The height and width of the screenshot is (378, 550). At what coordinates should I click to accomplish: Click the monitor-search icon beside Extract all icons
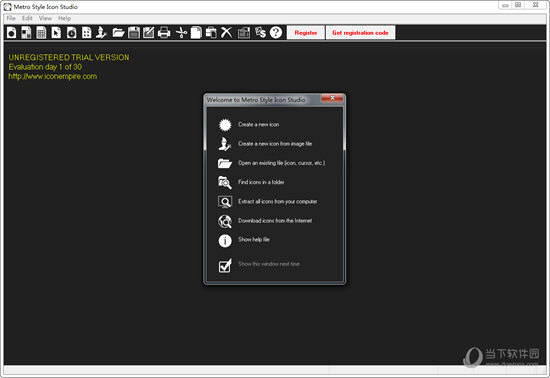click(x=225, y=202)
